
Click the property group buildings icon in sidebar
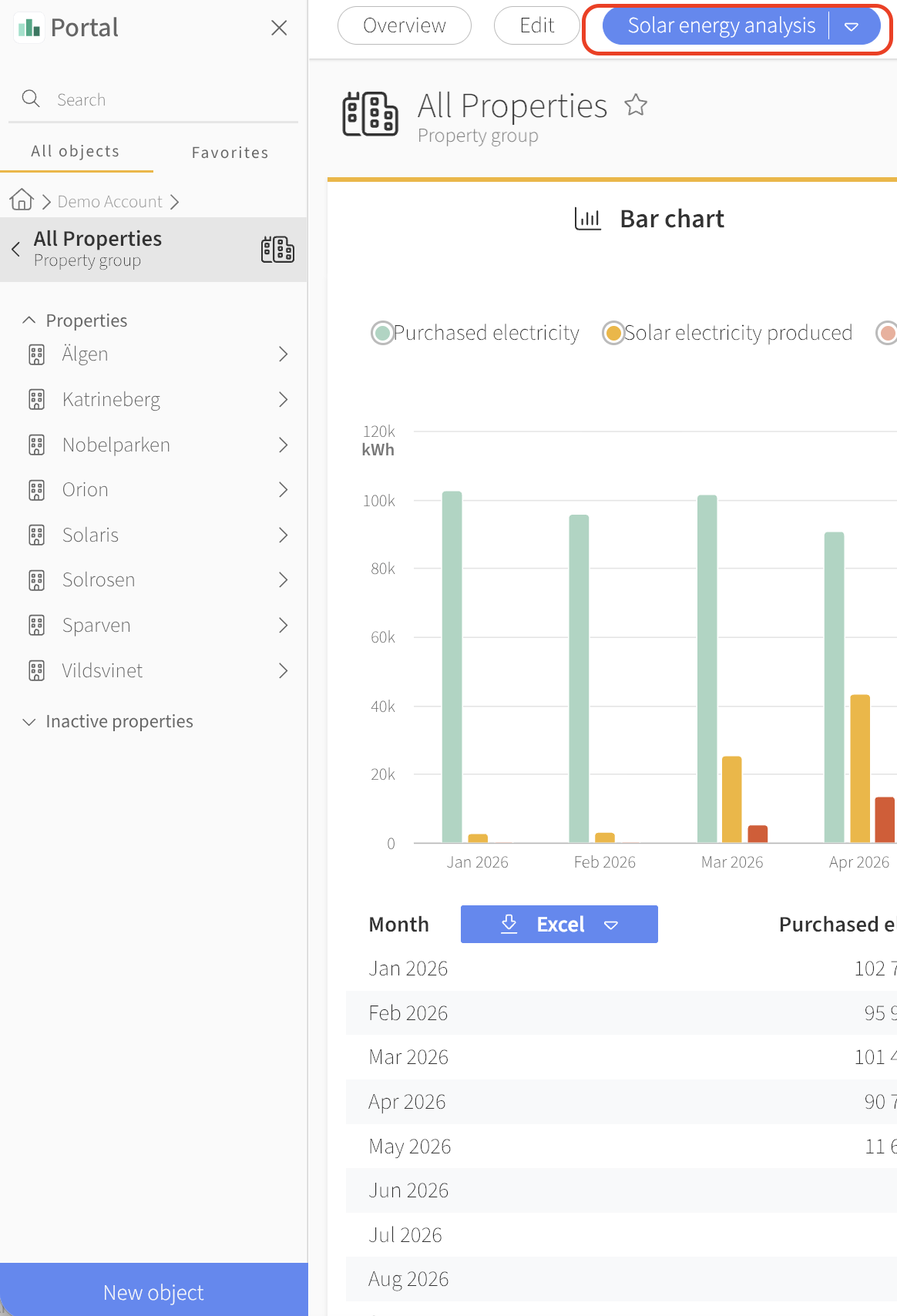pyautogui.click(x=277, y=250)
